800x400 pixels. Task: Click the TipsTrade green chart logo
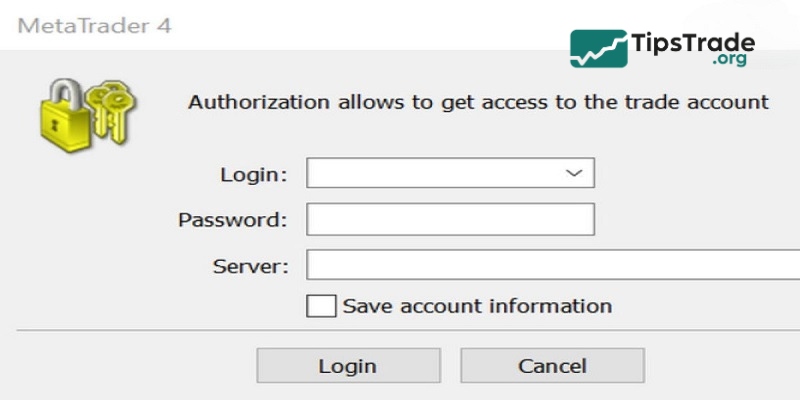598,48
